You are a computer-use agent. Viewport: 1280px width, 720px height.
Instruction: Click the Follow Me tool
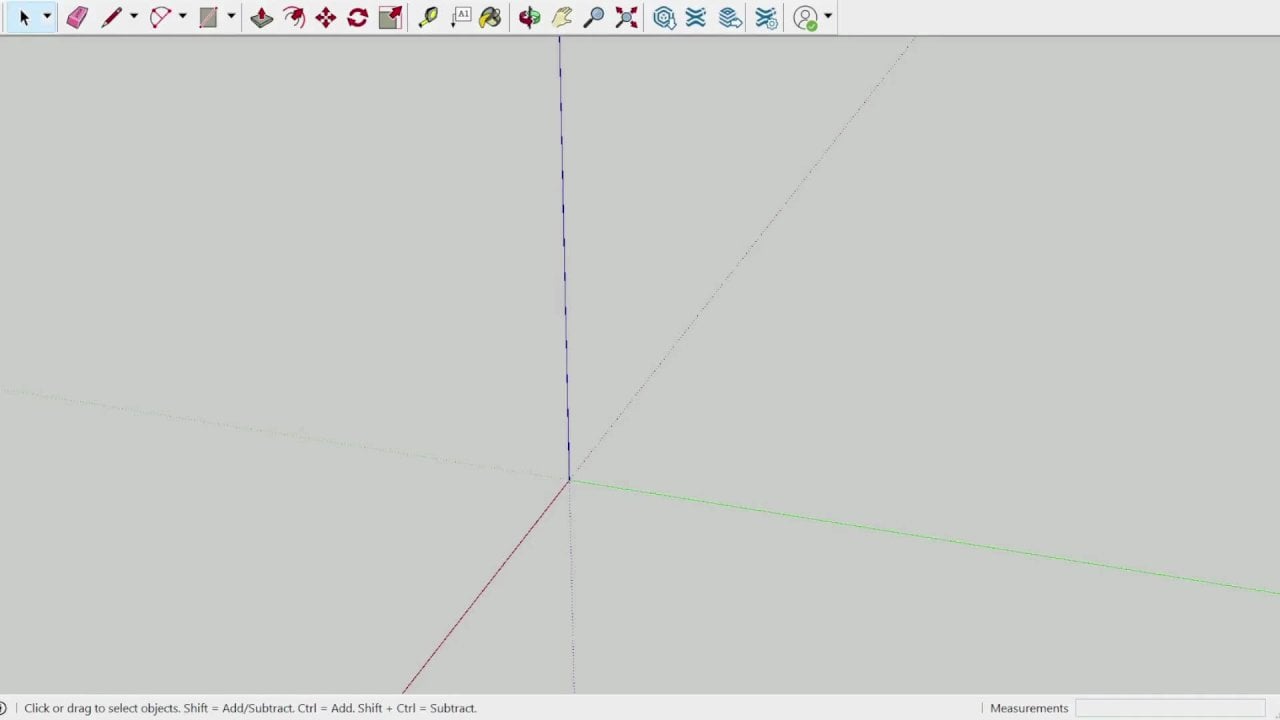point(293,17)
